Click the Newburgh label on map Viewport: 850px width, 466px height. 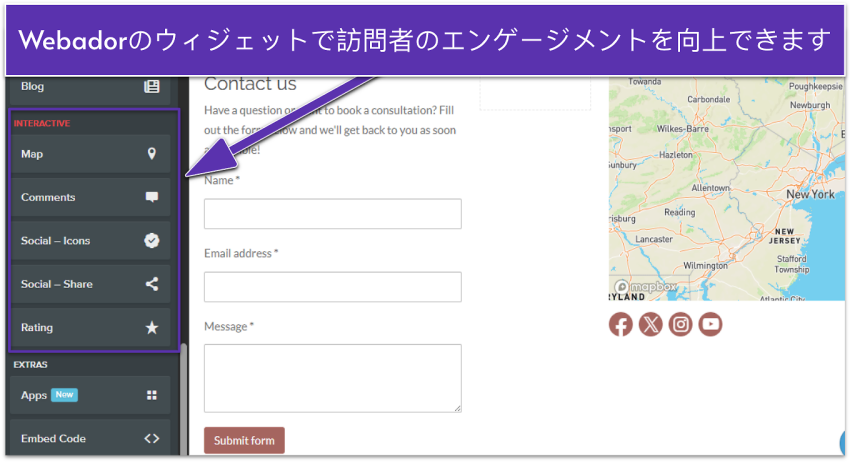(810, 105)
